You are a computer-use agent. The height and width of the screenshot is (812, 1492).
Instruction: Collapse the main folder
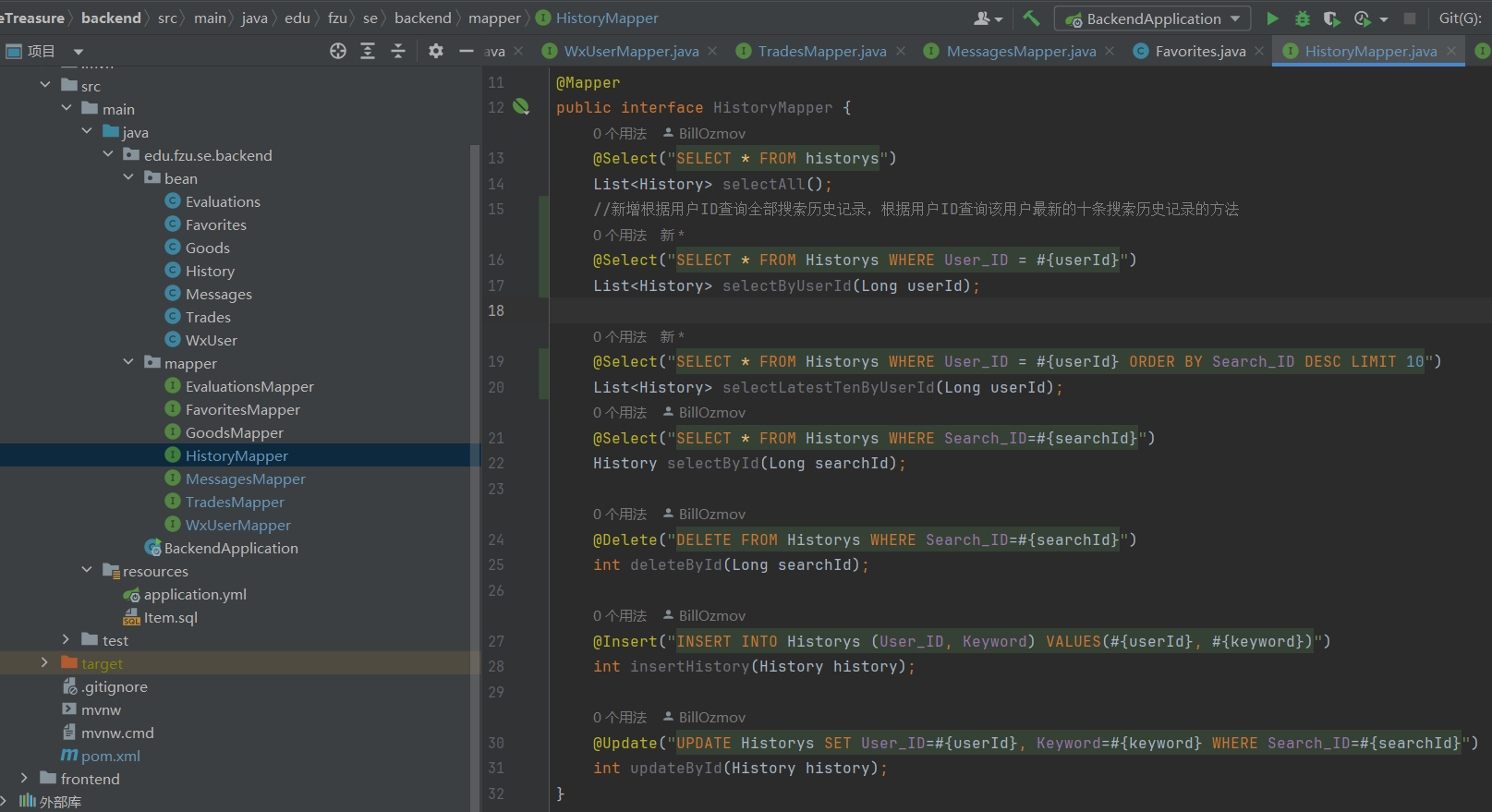67,108
